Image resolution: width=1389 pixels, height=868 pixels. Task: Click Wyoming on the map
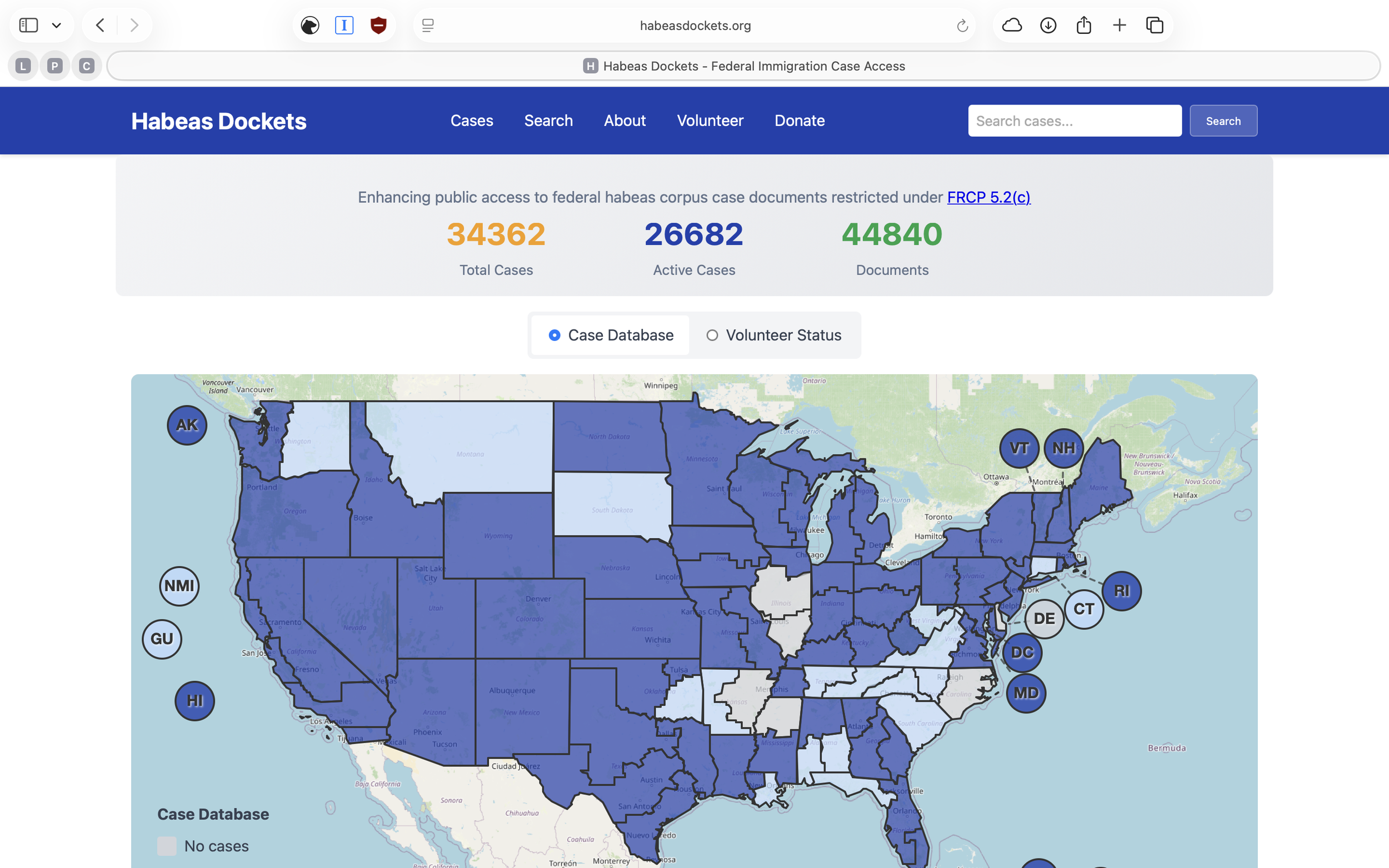498,534
